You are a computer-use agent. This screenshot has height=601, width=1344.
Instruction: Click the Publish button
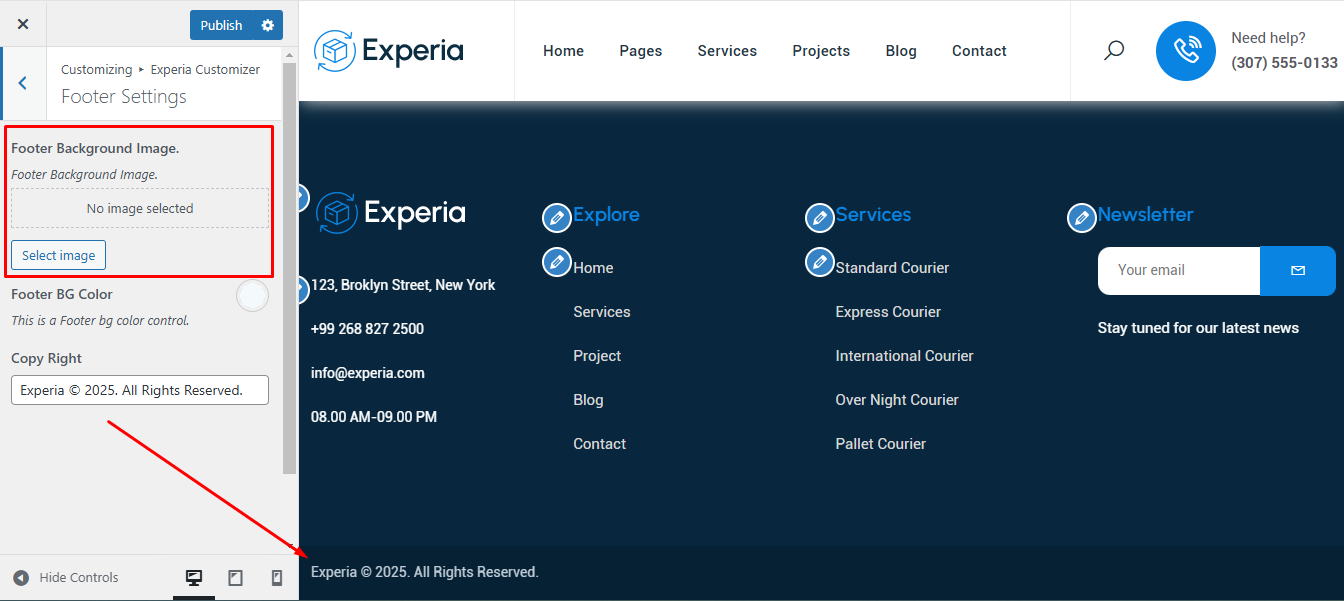coord(221,25)
